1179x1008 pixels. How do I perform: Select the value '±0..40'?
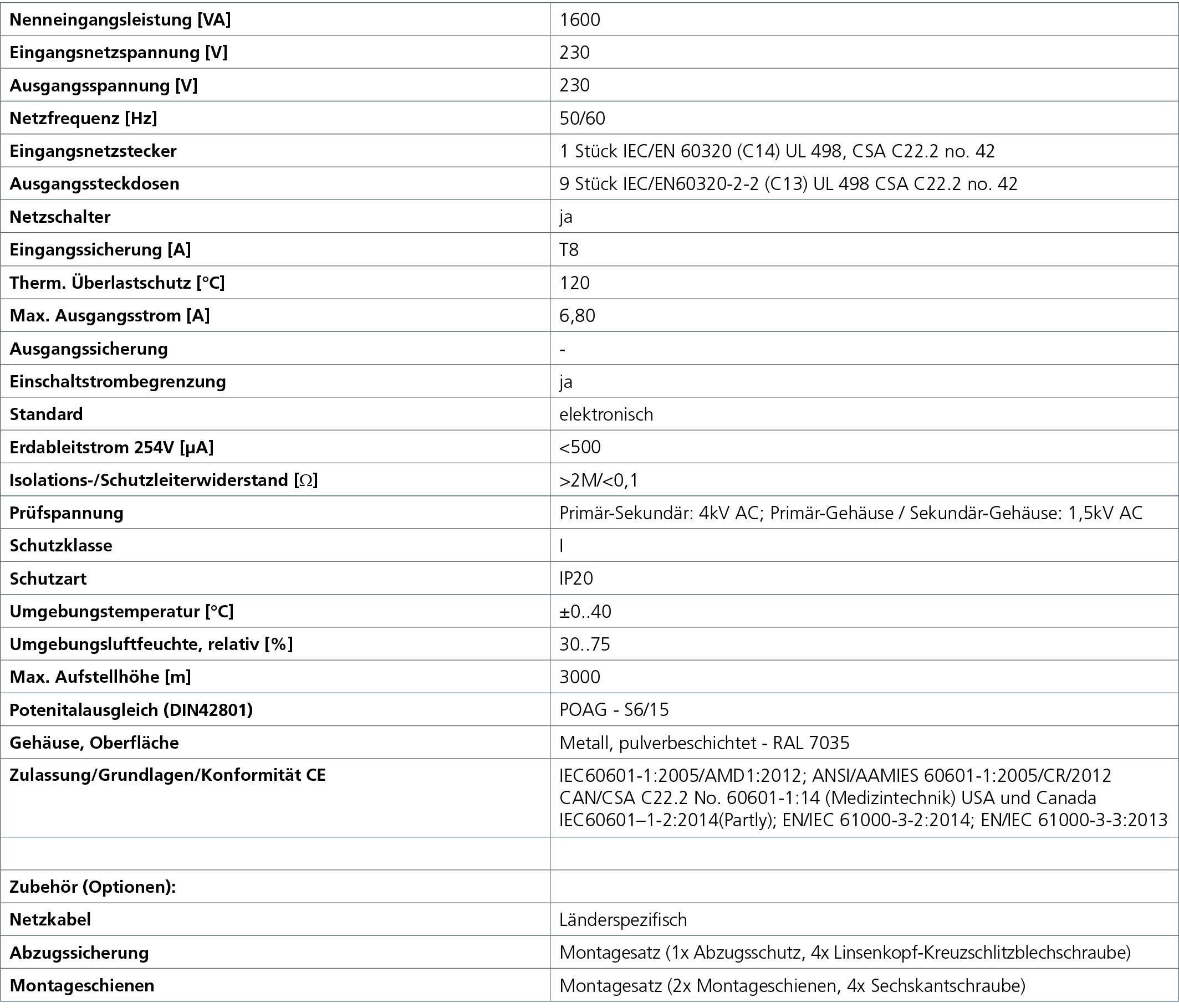point(585,612)
